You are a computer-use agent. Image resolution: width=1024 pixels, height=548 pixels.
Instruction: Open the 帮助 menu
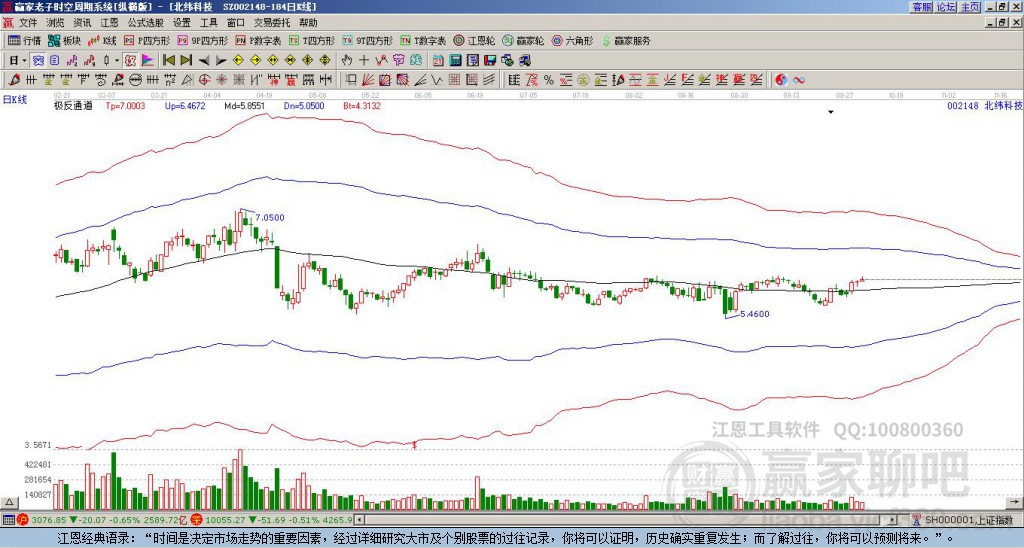pyautogui.click(x=308, y=23)
